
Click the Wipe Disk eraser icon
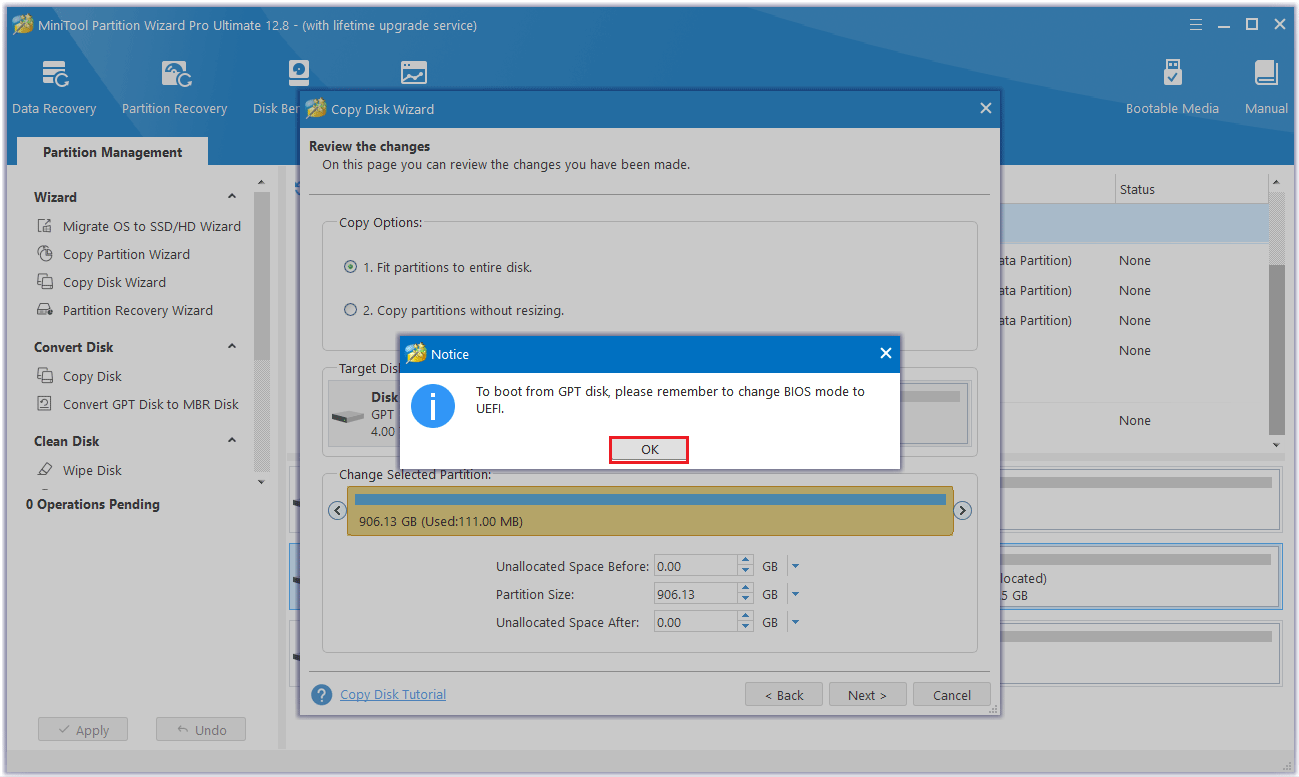[45, 470]
